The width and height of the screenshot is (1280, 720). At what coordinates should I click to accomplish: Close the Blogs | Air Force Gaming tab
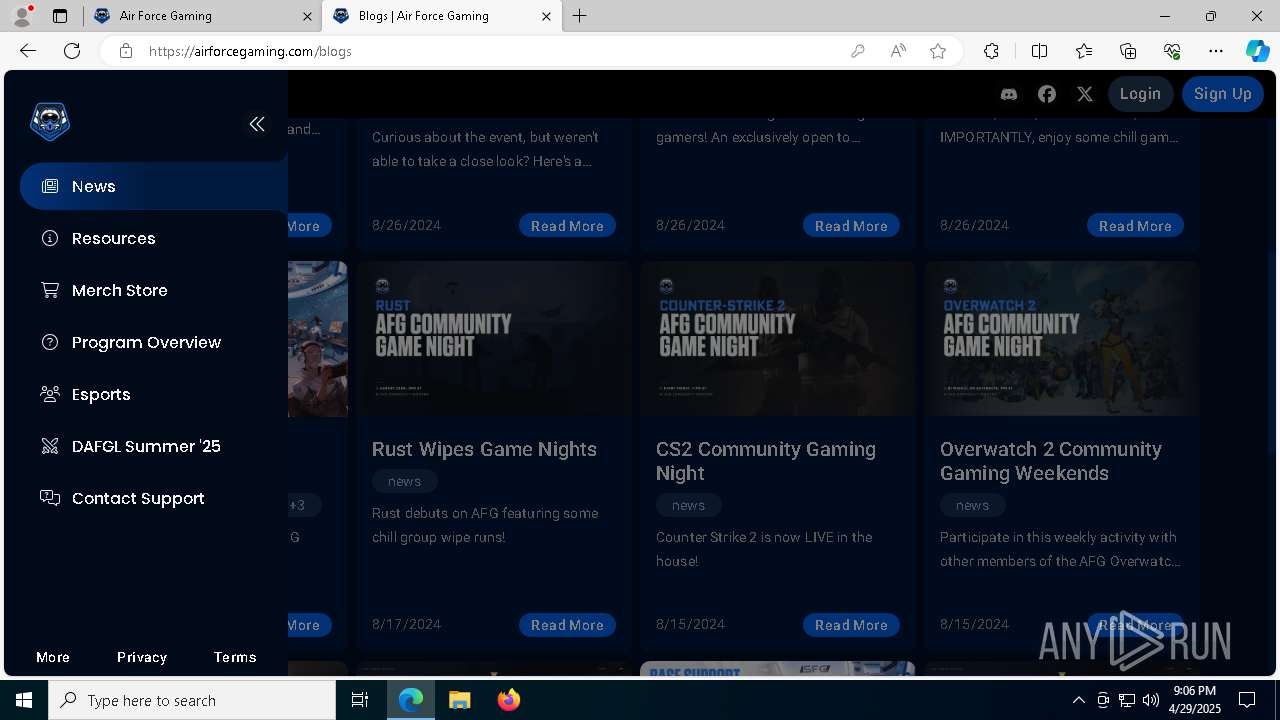[546, 16]
